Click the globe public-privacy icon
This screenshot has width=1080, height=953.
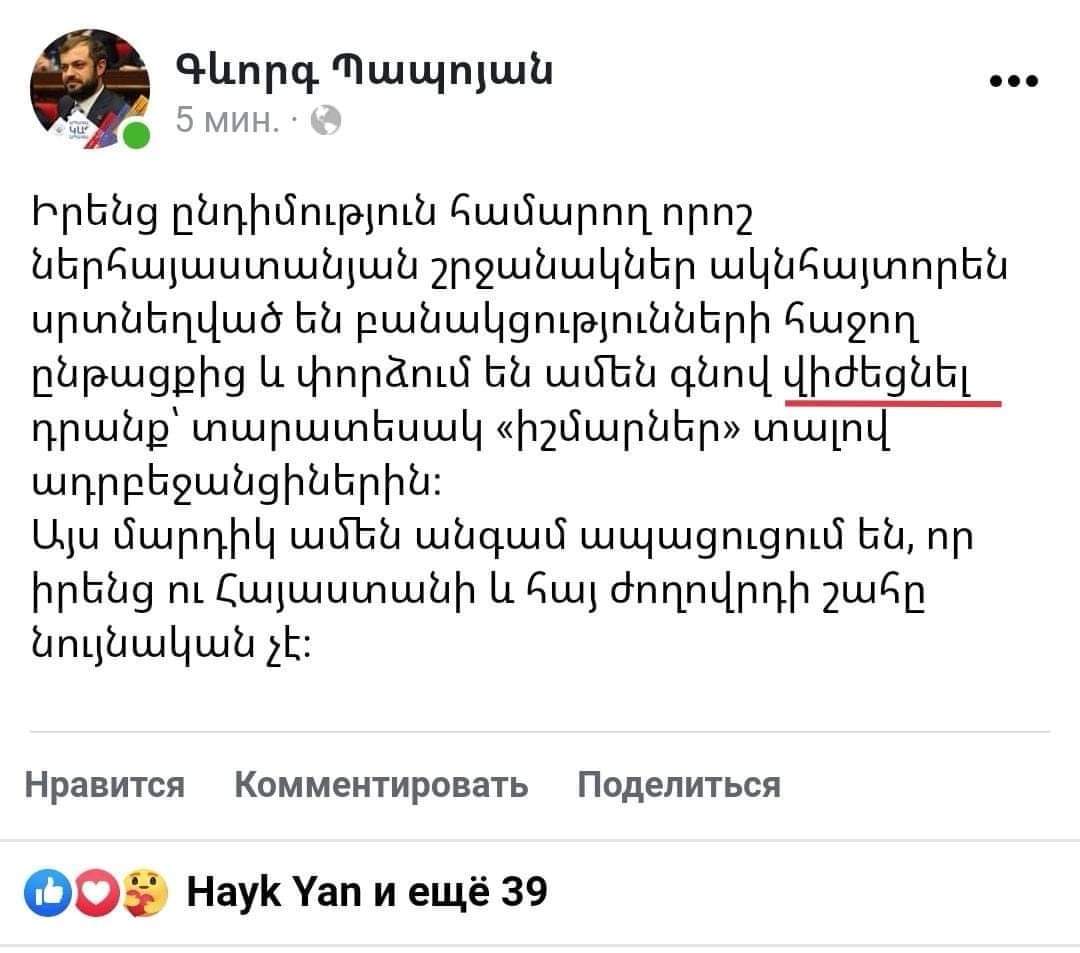(x=326, y=122)
